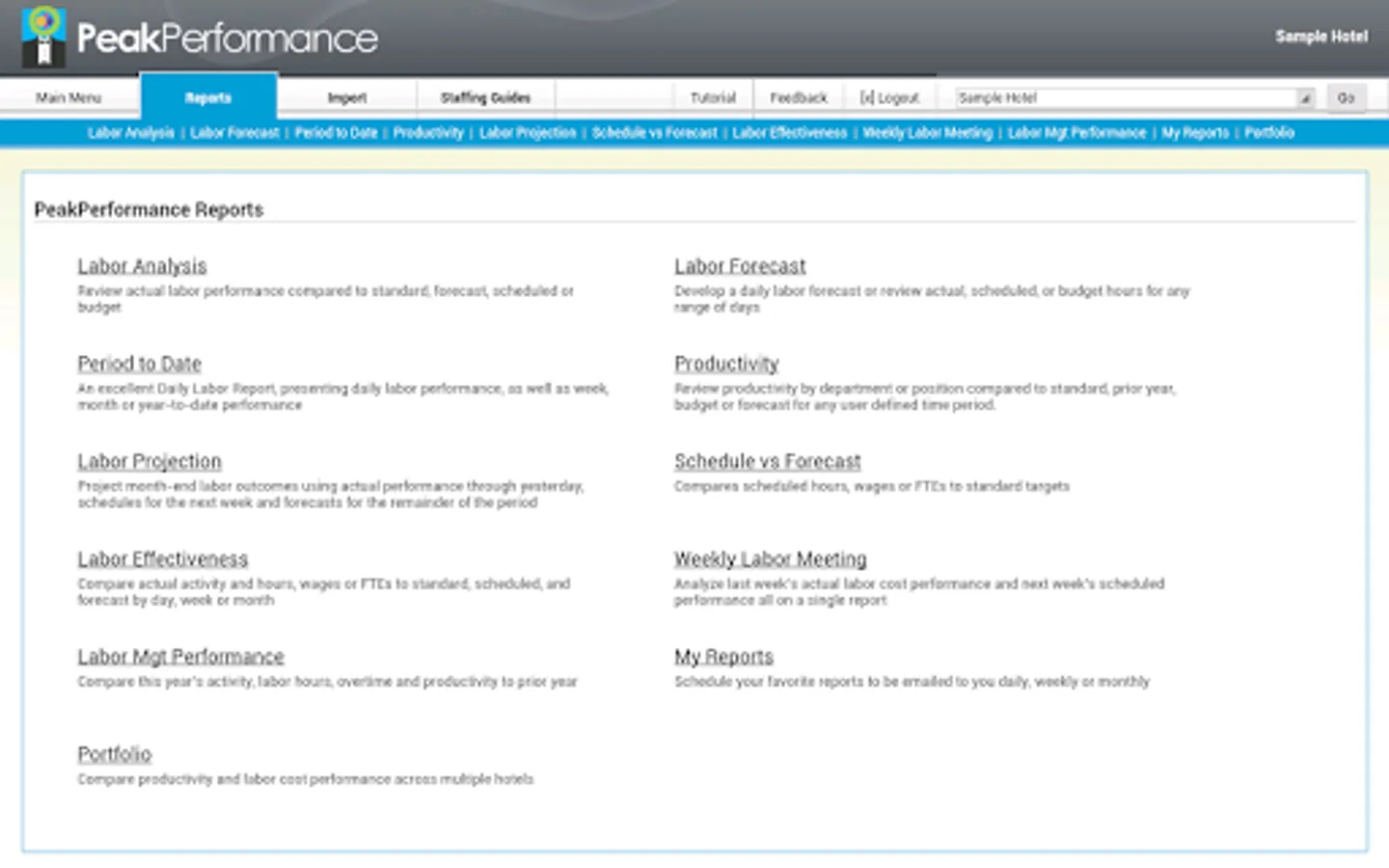Open the Weekly Labor Meeting report heading
Image resolution: width=1389 pixels, height=868 pixels.
tap(771, 558)
